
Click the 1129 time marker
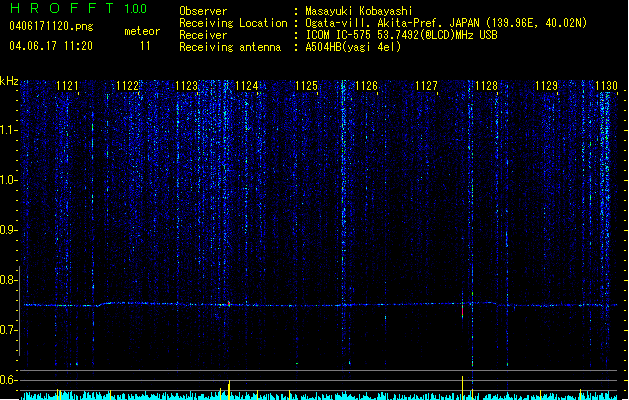coord(546,86)
